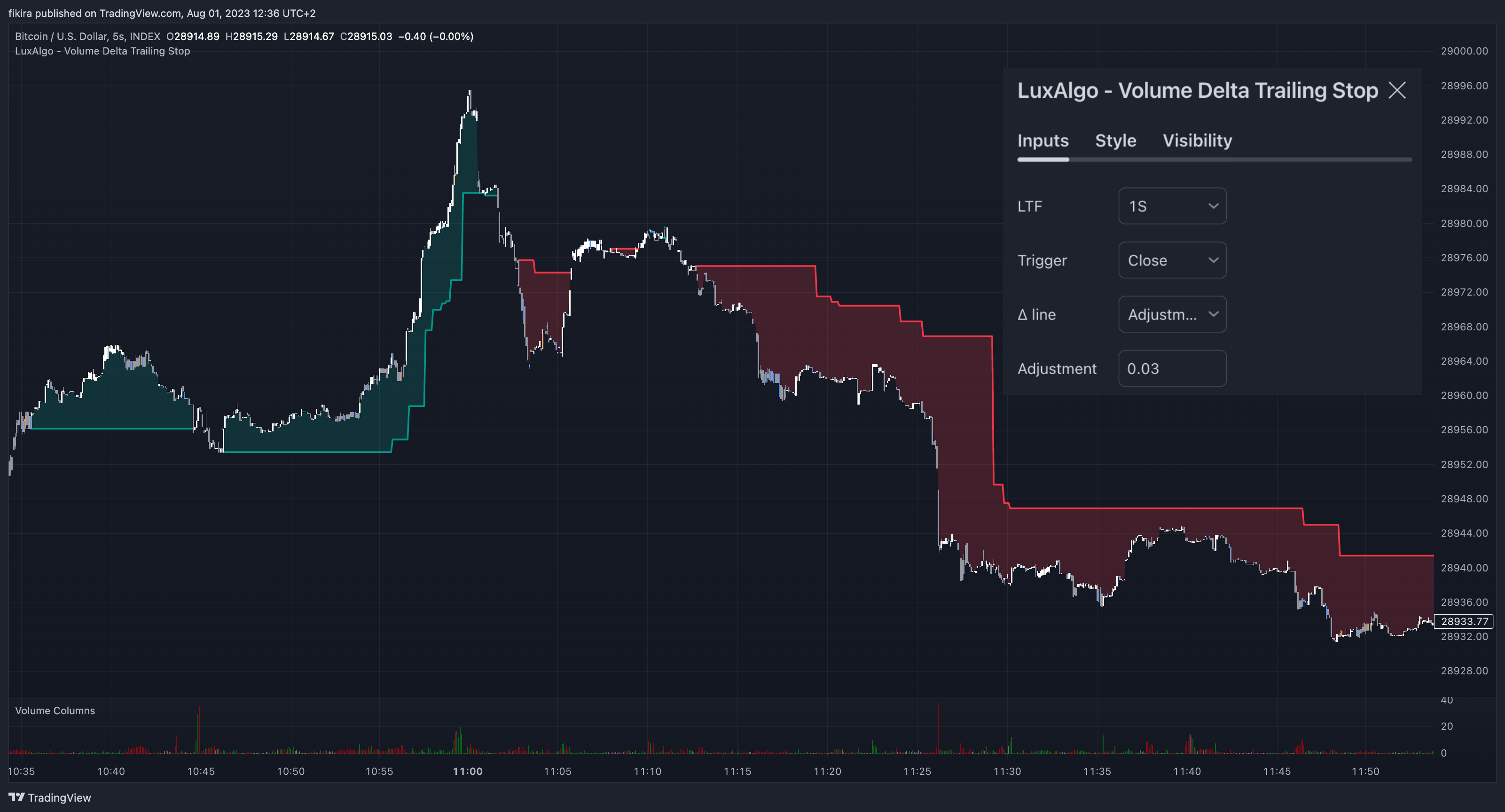Click the open value O28914.89 in header
The image size is (1505, 812).
[x=193, y=36]
